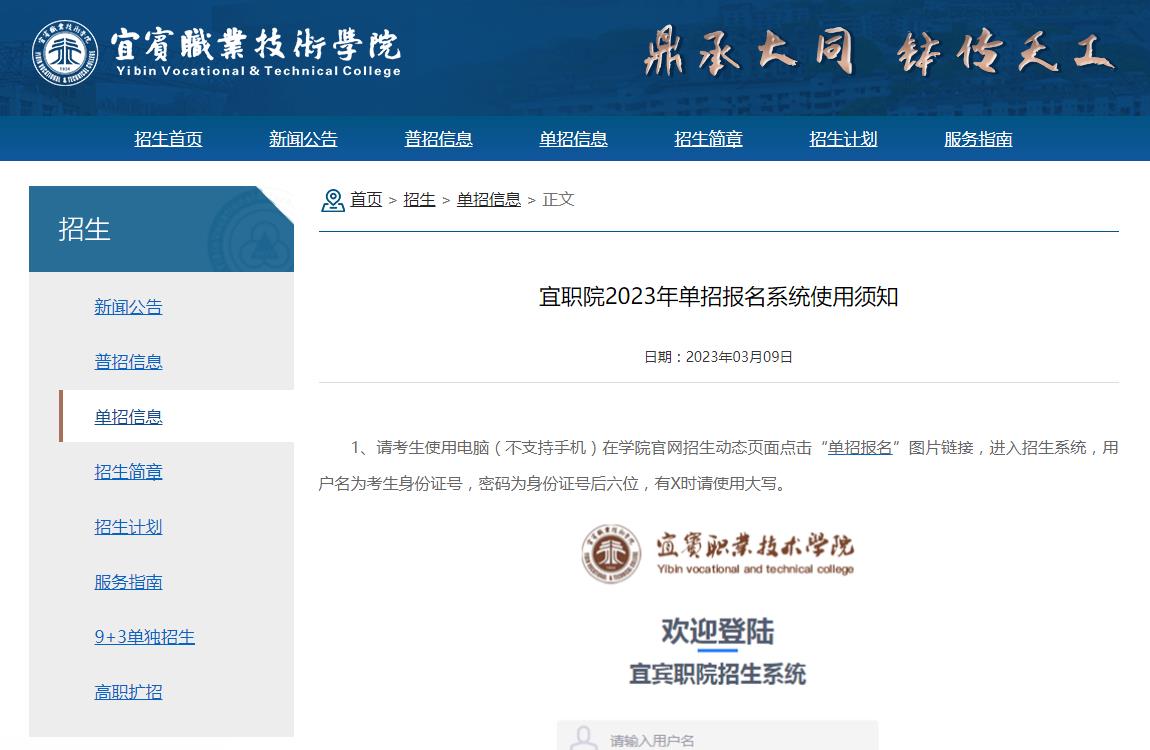Open 单招信息 in the top navigation bar
This screenshot has width=1150, height=750.
point(574,139)
